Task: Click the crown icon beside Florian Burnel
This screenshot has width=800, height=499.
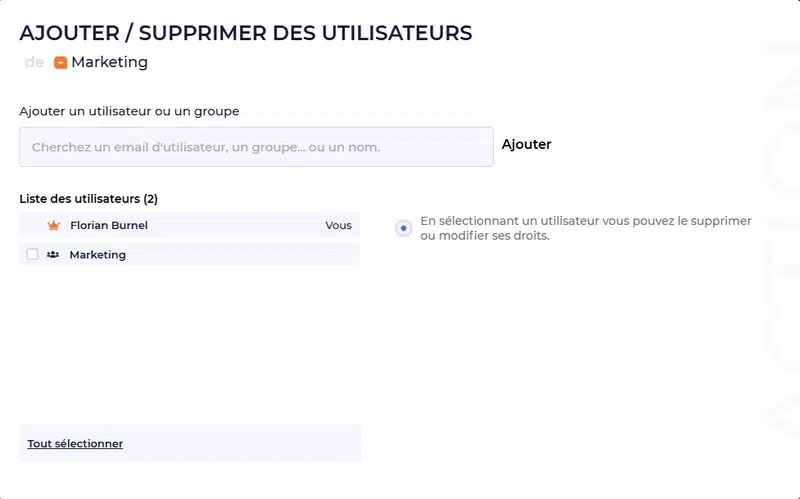Action: point(54,226)
